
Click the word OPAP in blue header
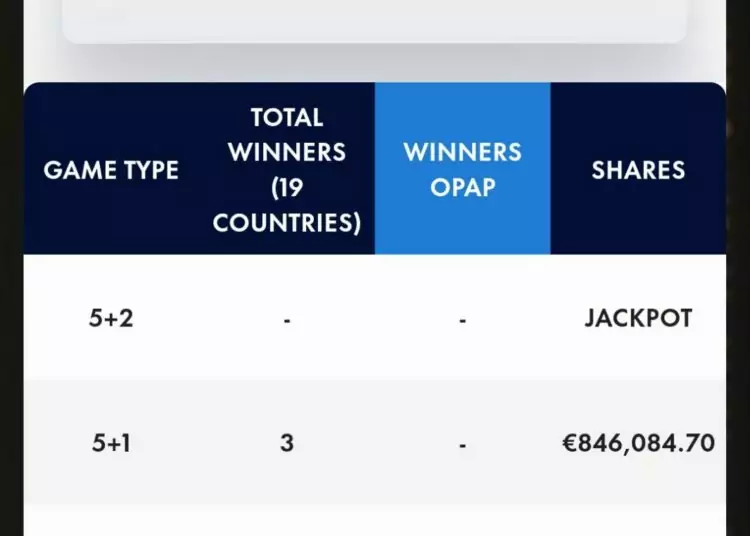(x=462, y=188)
